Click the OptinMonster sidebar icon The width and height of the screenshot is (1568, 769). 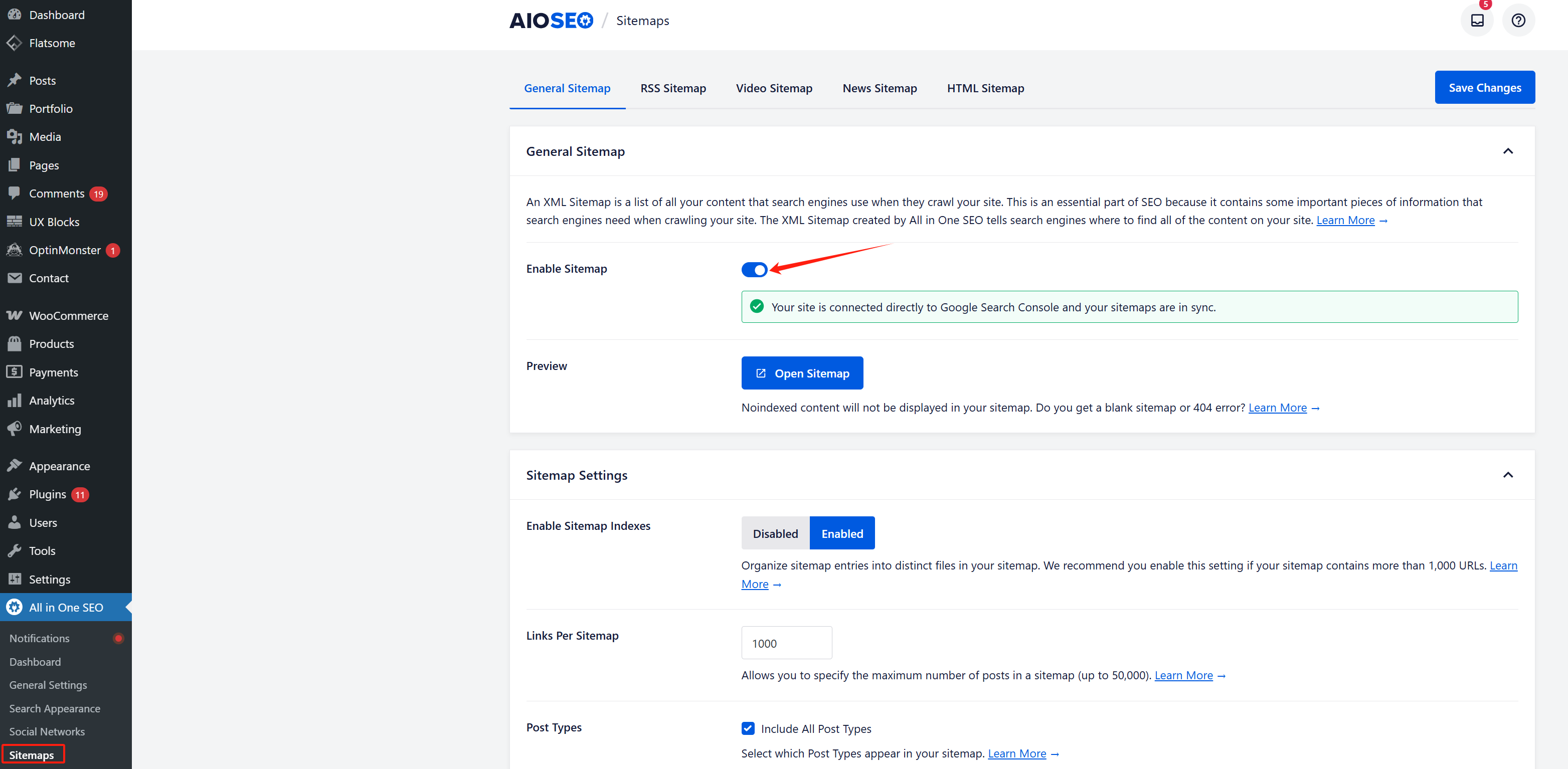pos(15,250)
